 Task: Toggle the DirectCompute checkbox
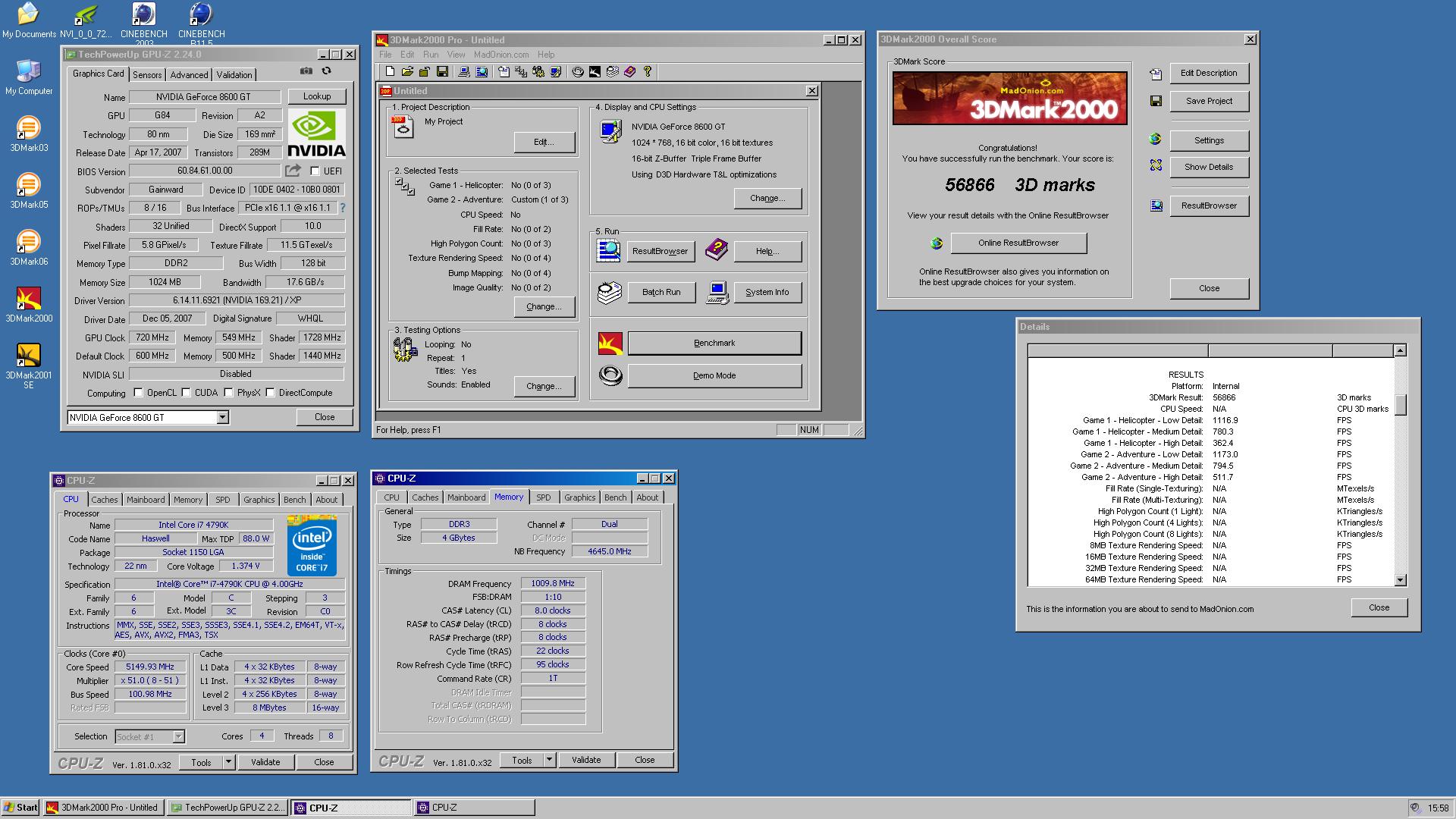[270, 393]
